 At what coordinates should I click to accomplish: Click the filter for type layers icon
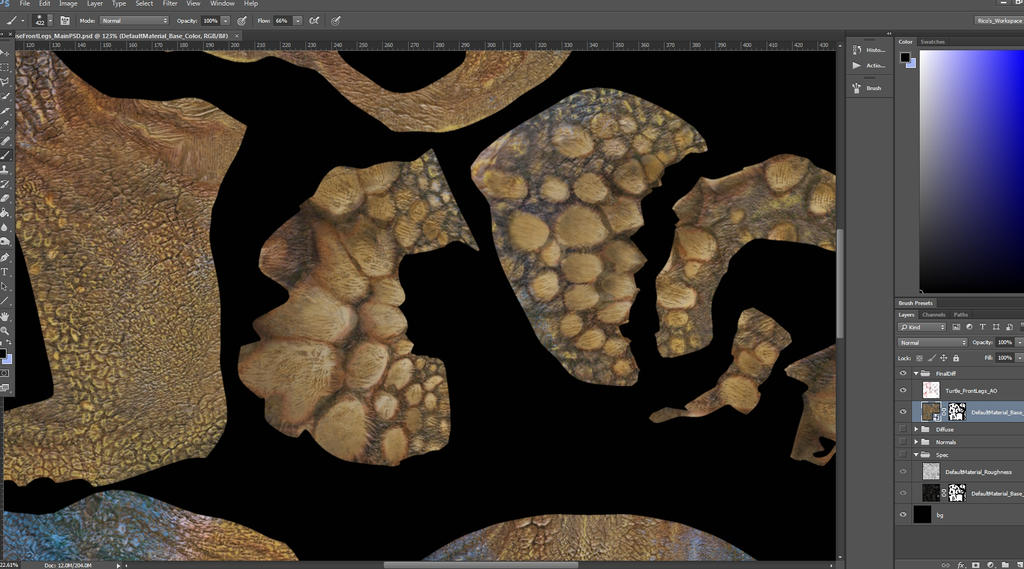(982, 327)
